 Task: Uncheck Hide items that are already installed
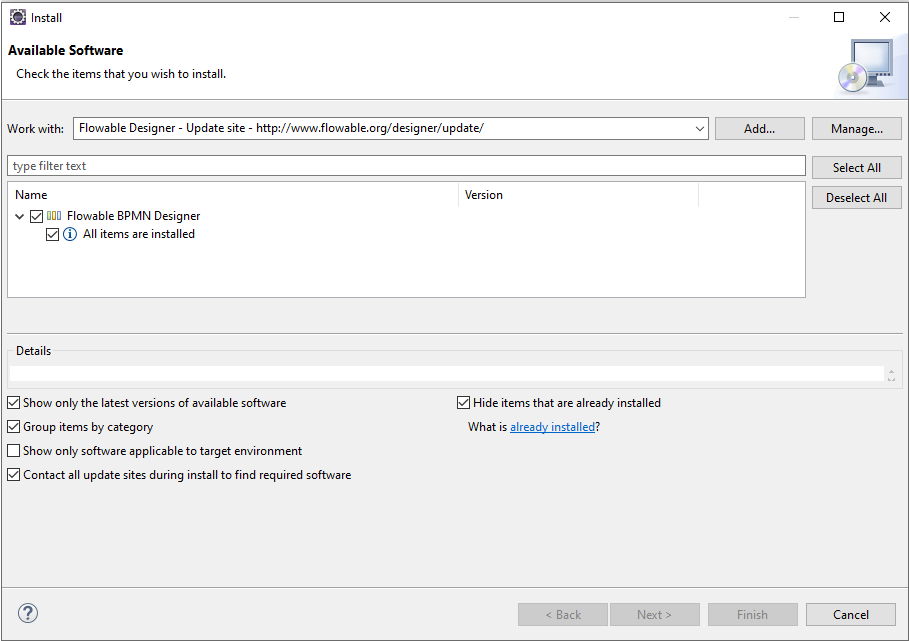click(x=463, y=403)
